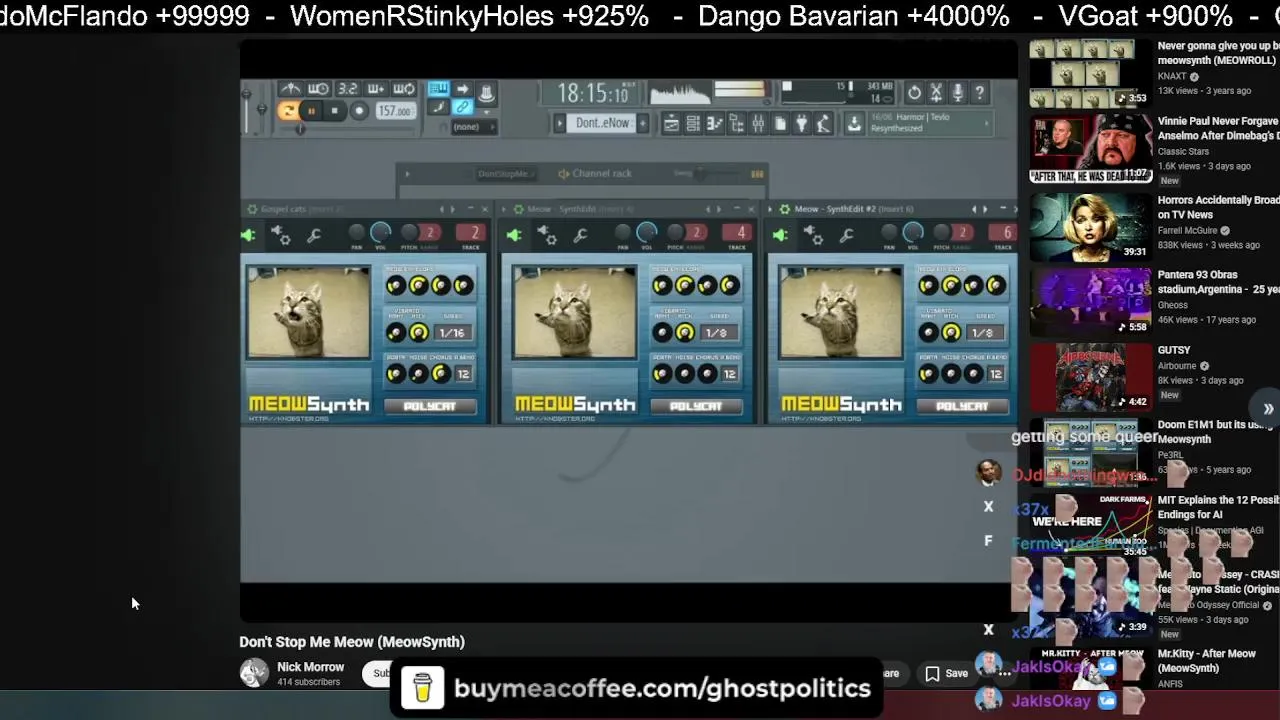Image resolution: width=1280 pixels, height=720 pixels.
Task: Click Save button under the video
Action: tap(946, 673)
